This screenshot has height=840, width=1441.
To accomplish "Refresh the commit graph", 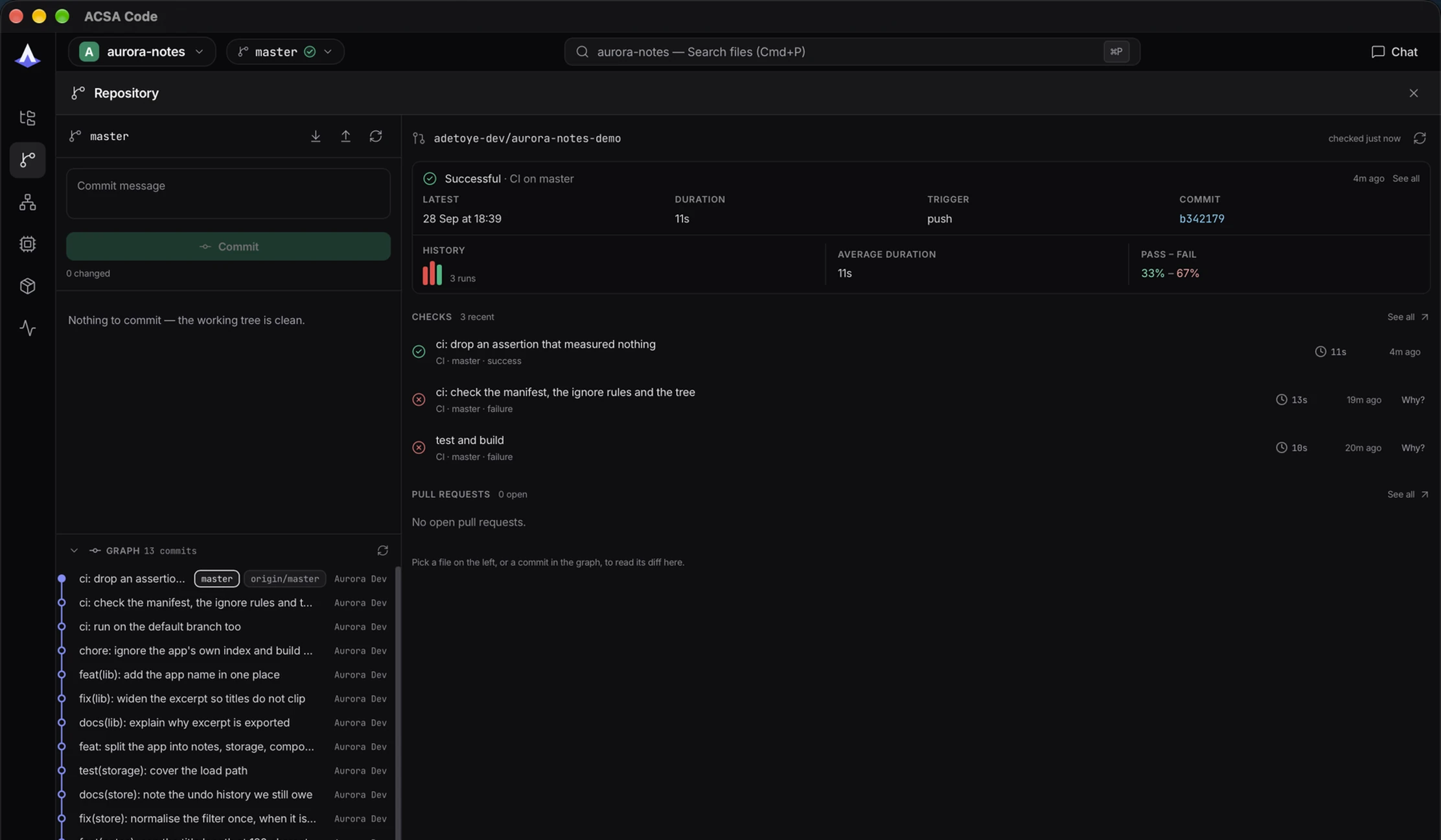I will click(382, 551).
